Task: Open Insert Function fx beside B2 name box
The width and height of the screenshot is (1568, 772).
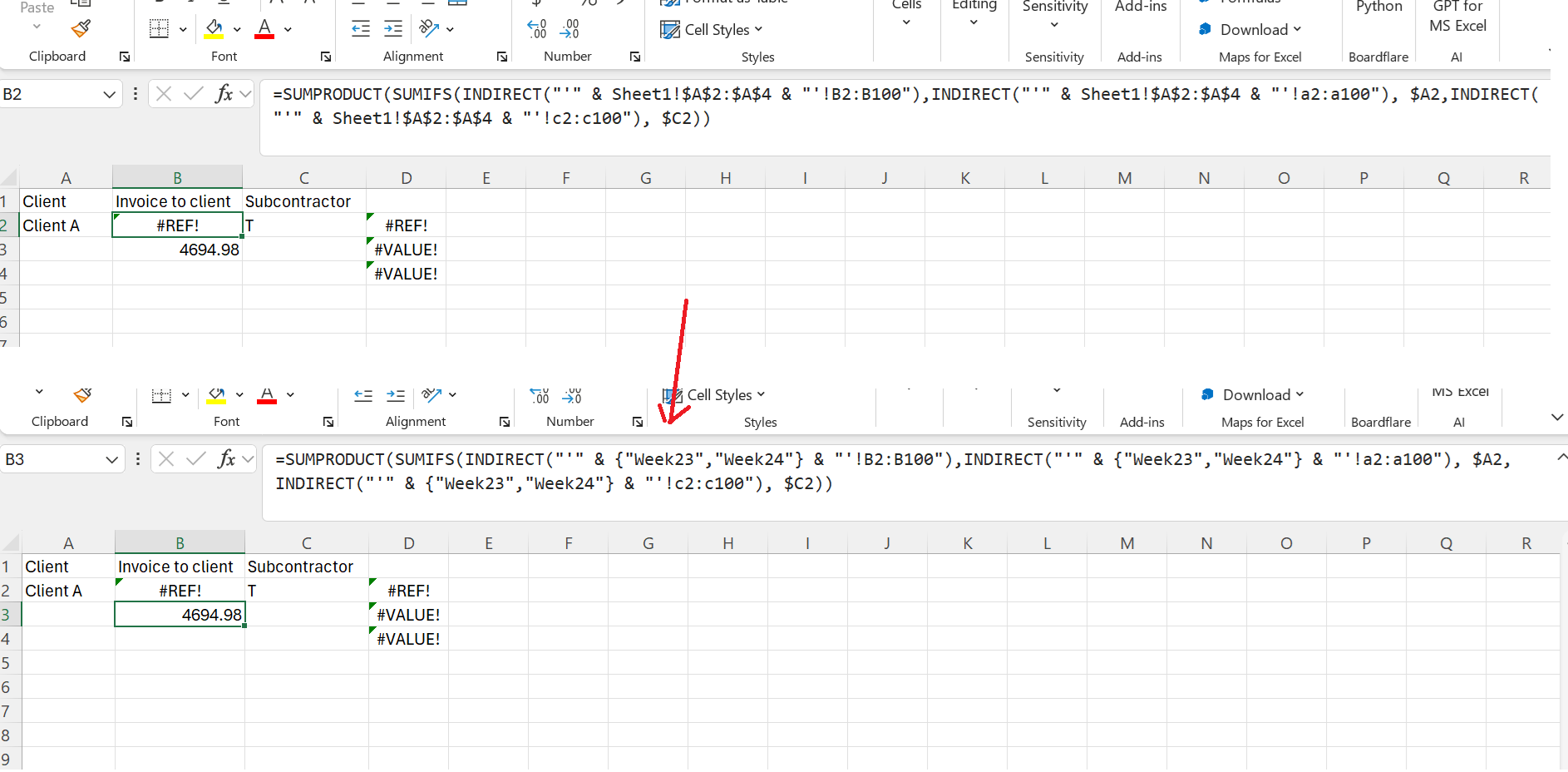Action: pyautogui.click(x=224, y=93)
